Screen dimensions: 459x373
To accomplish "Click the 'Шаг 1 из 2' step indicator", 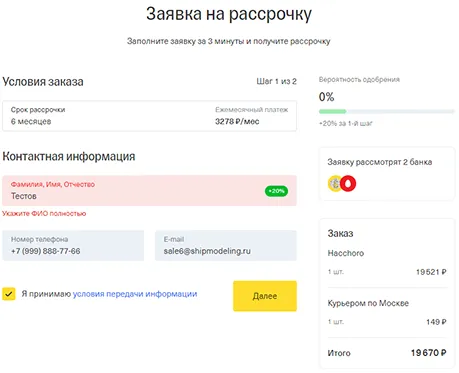I will pos(276,81).
